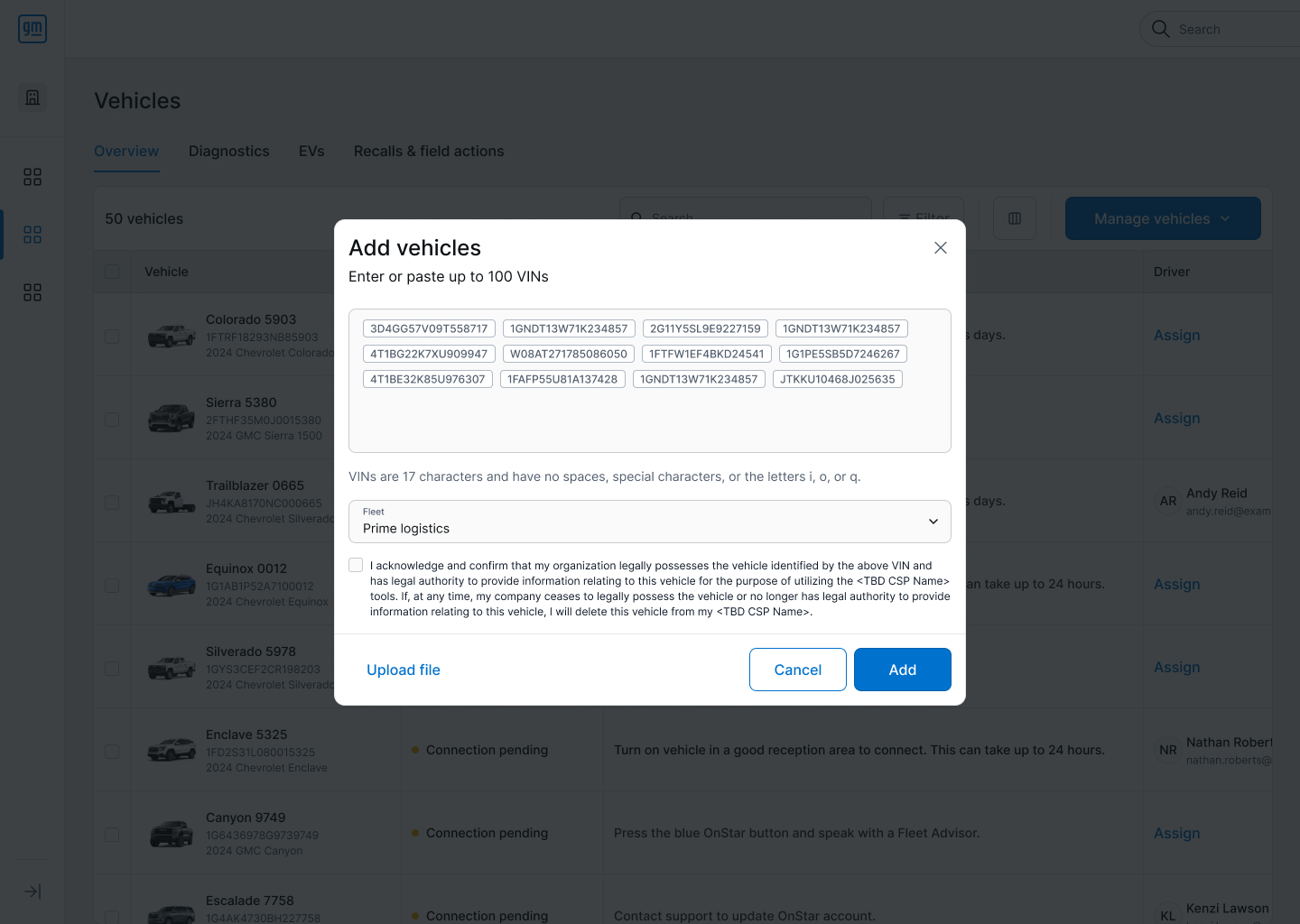Select VIN chip JTKKU10468J025635
Screen dimensions: 1300x924
tap(838, 379)
